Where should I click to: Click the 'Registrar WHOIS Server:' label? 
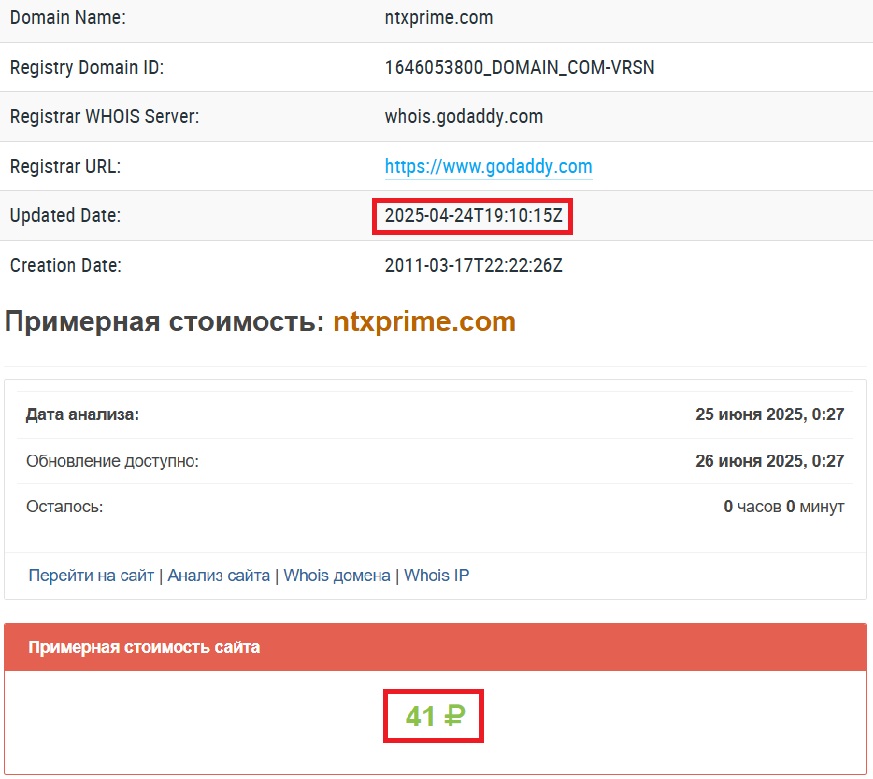(104, 117)
